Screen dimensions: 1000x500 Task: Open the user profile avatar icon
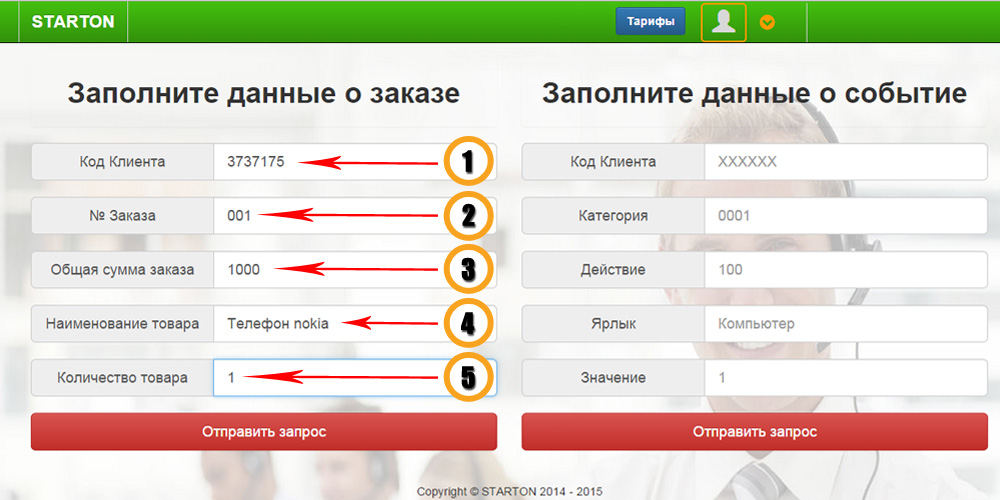(723, 22)
